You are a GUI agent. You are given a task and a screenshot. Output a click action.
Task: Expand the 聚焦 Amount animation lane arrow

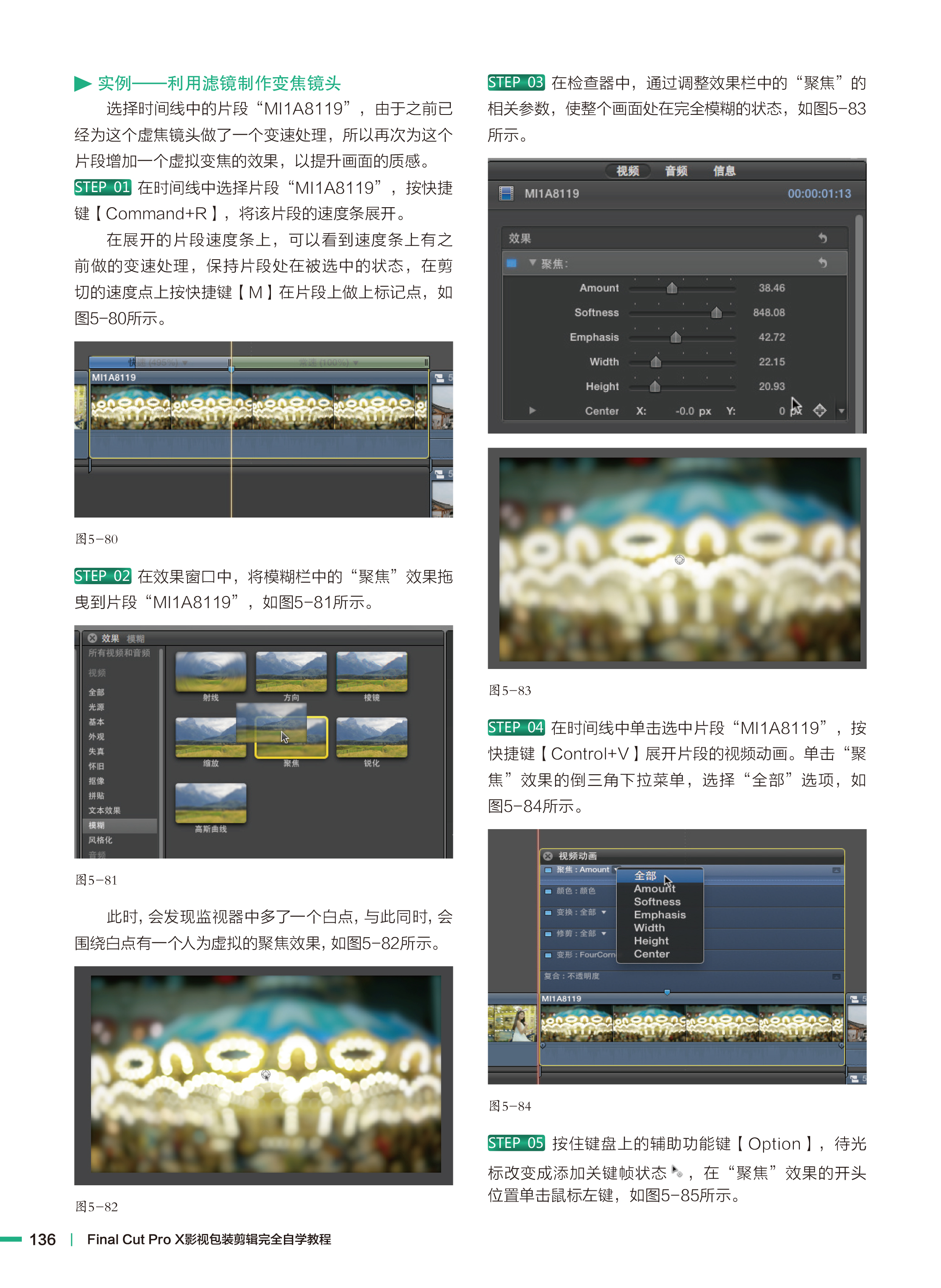click(836, 870)
